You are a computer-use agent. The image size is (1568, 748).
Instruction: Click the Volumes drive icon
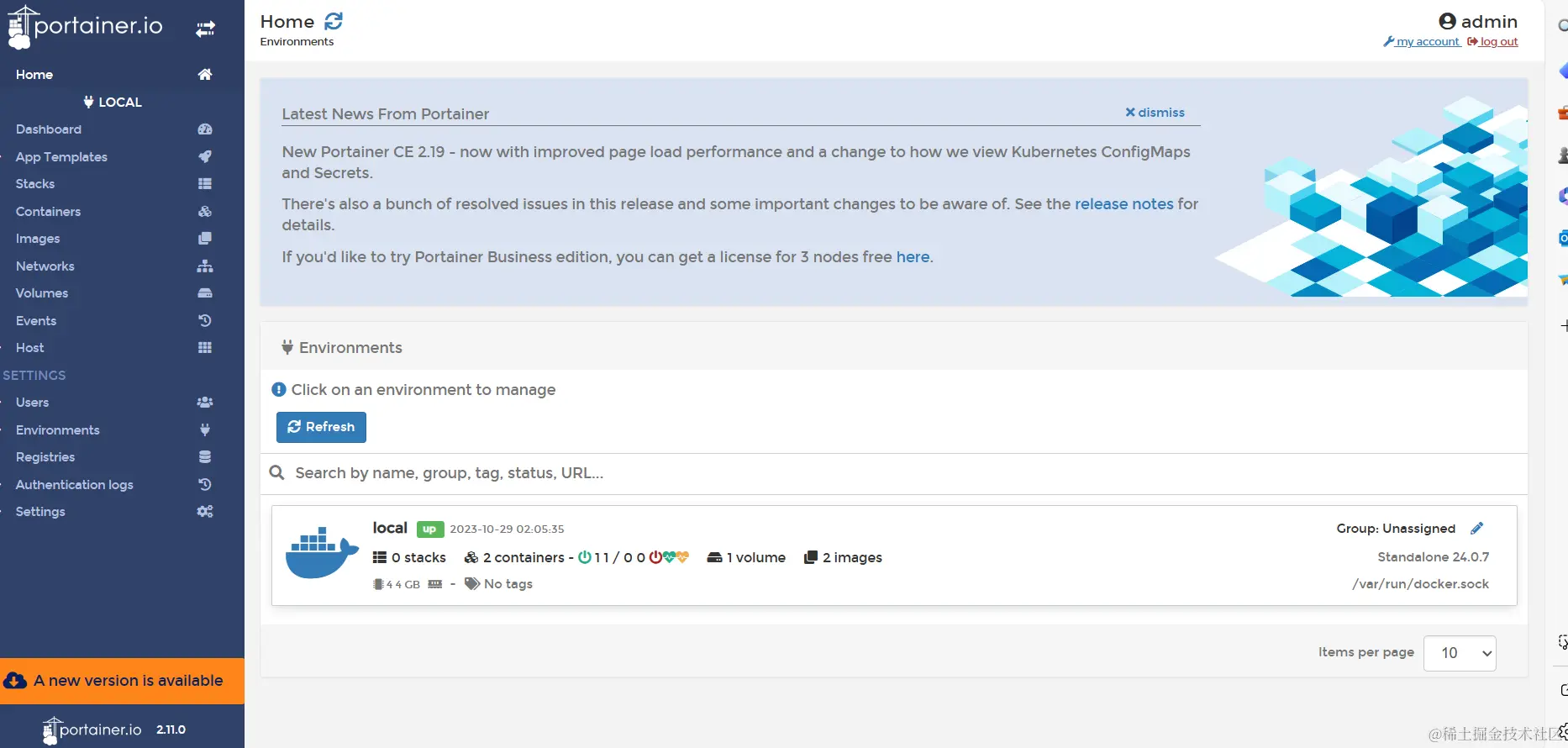click(205, 293)
